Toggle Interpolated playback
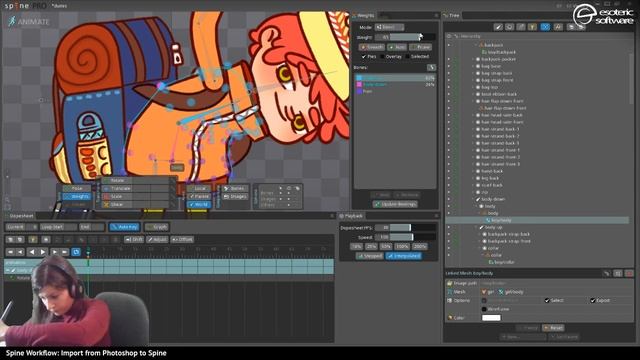 click(x=404, y=256)
